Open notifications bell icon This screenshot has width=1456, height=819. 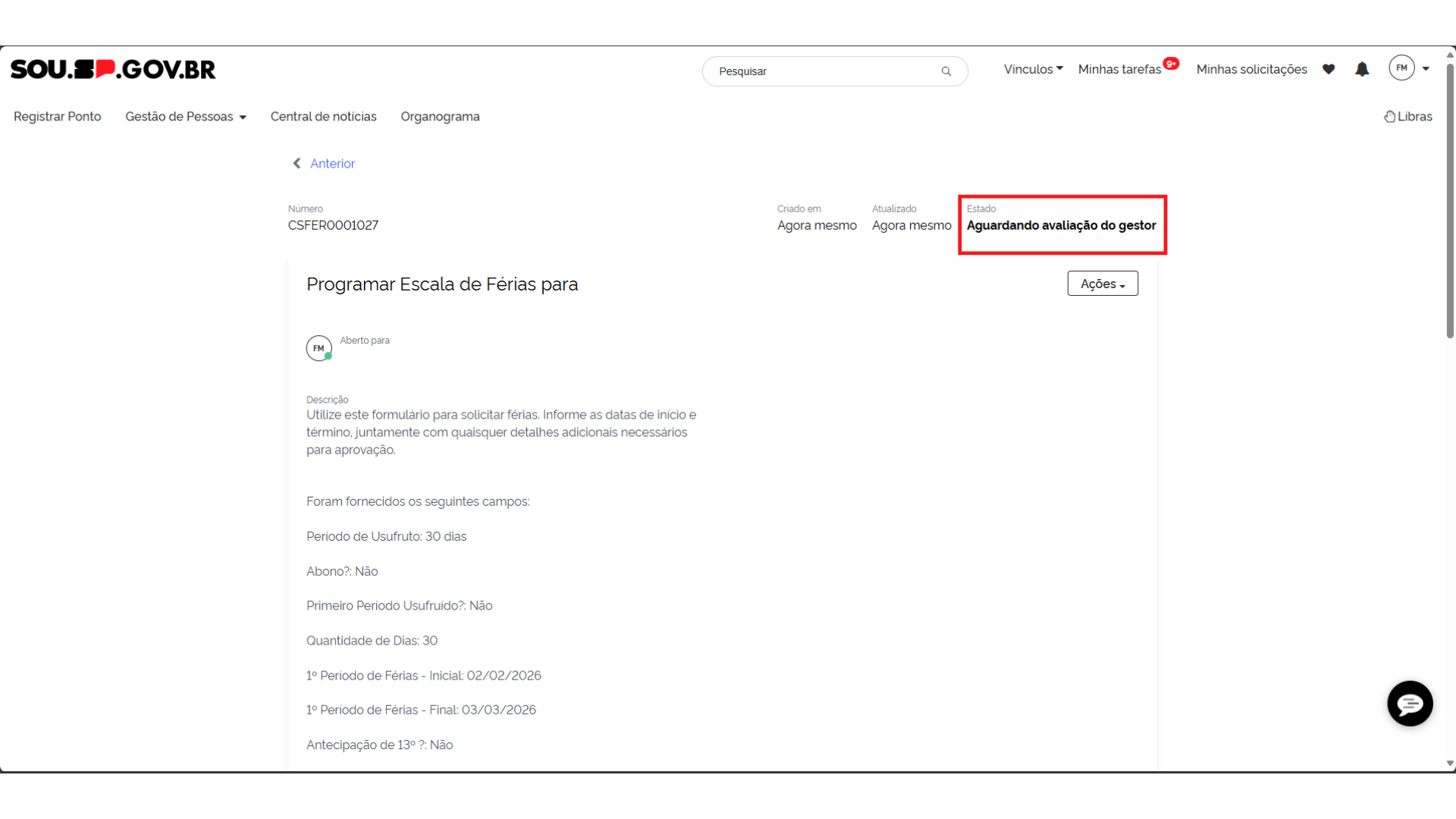tap(1362, 69)
